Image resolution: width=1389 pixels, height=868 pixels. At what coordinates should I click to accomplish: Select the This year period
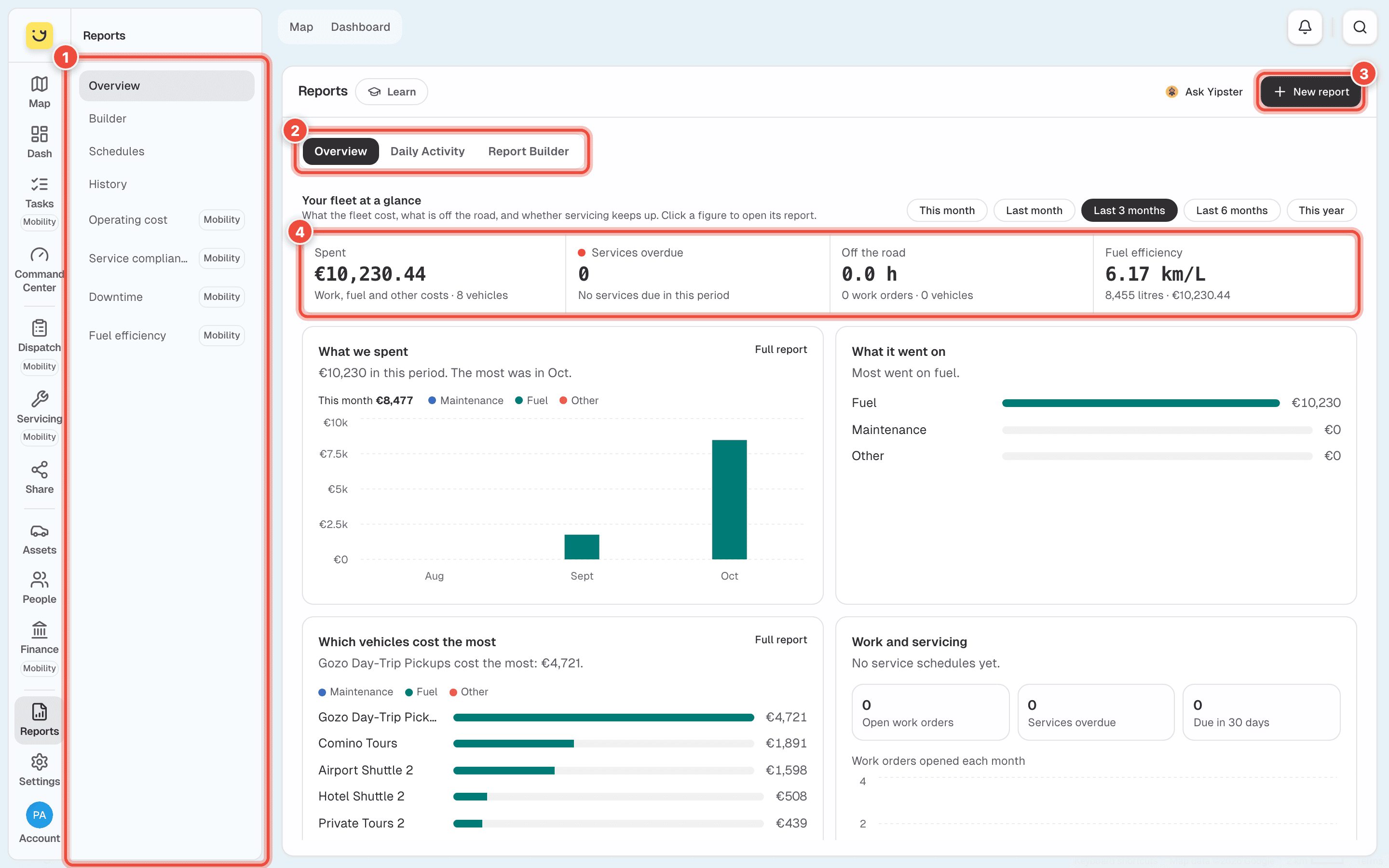(1321, 210)
